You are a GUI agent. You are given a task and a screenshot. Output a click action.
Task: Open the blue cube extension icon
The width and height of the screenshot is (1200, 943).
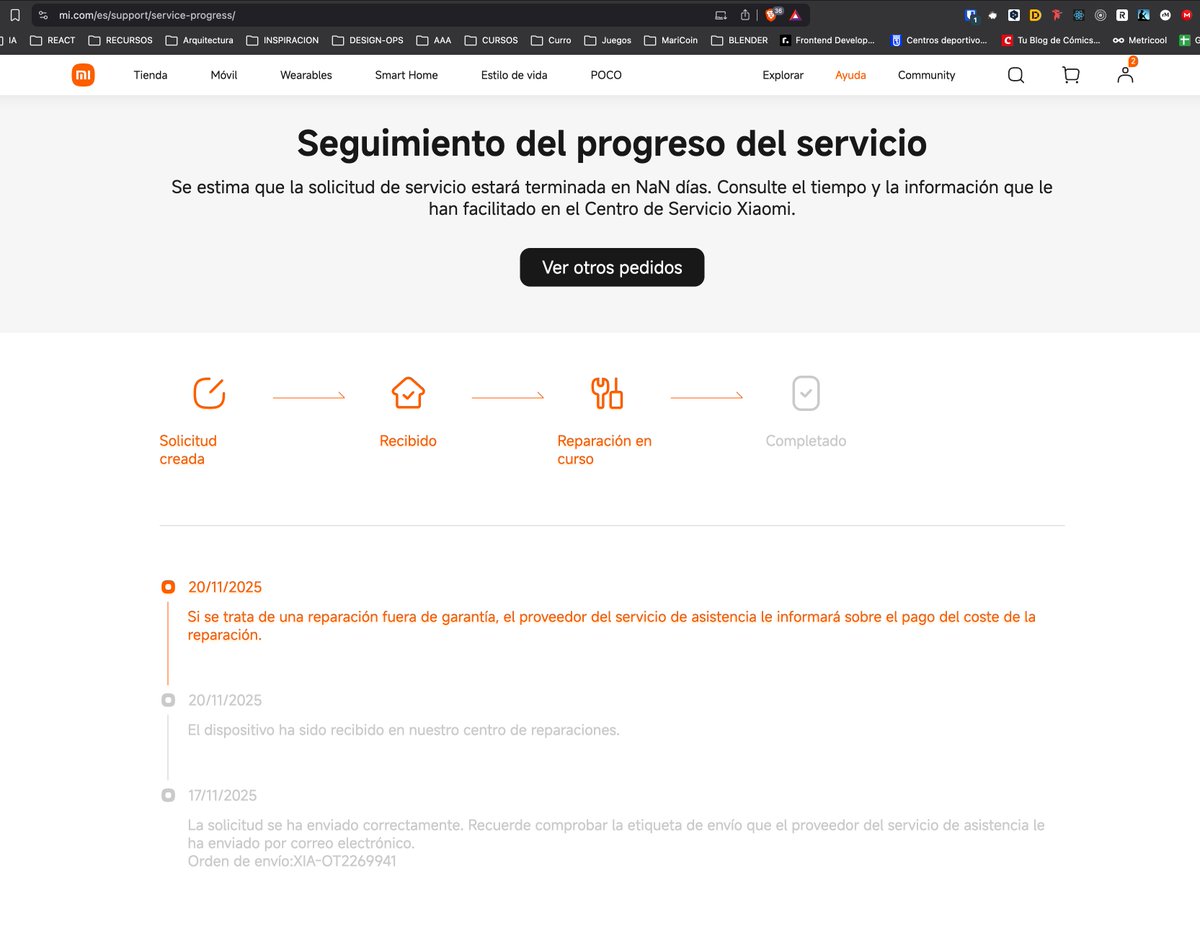1014,15
